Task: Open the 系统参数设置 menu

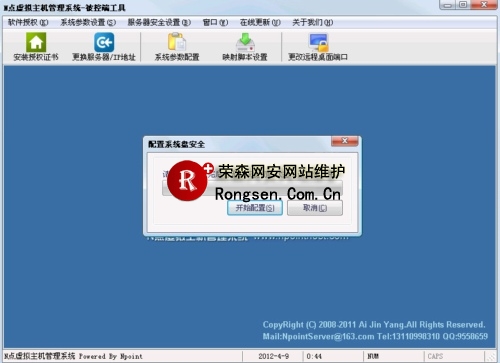Action: 88,22
